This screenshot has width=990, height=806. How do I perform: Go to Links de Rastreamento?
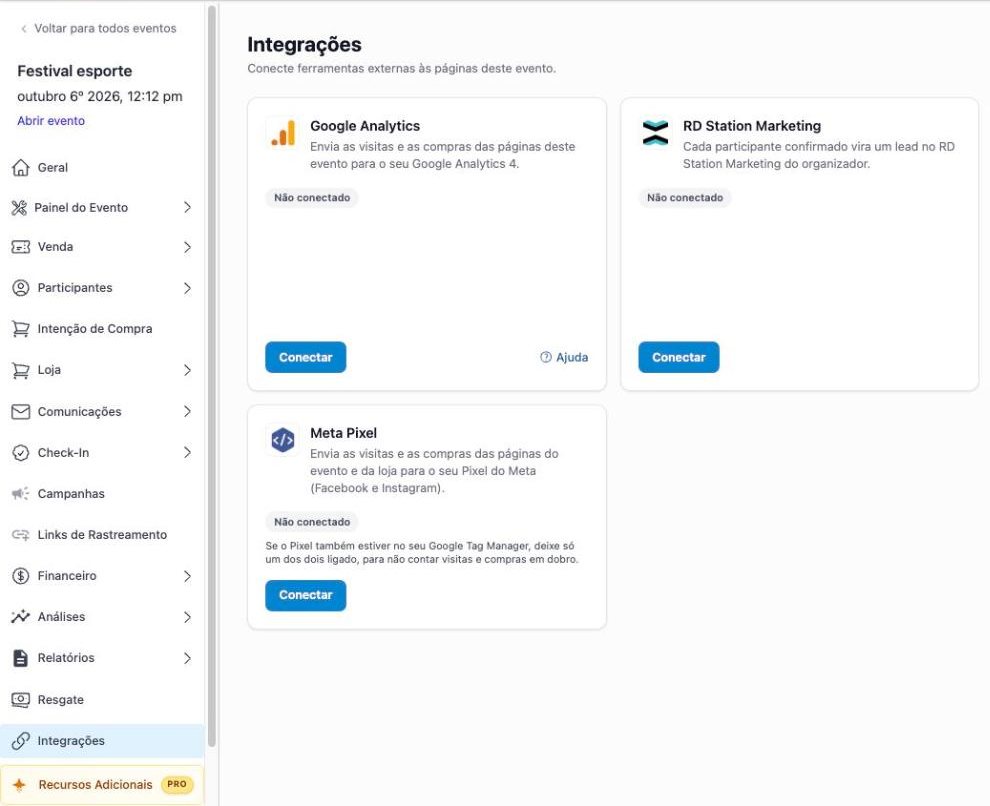pos(102,535)
